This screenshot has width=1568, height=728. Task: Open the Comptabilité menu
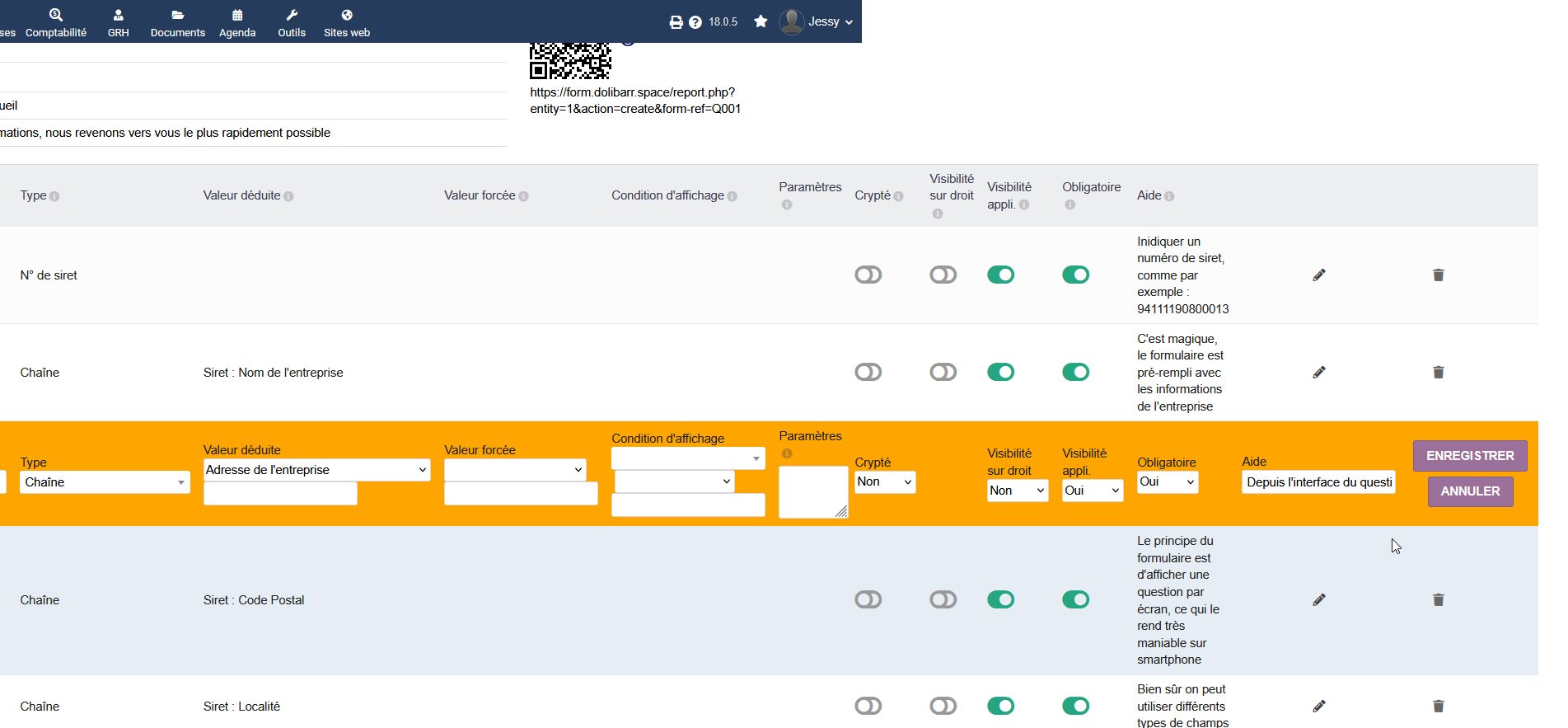pyautogui.click(x=56, y=22)
